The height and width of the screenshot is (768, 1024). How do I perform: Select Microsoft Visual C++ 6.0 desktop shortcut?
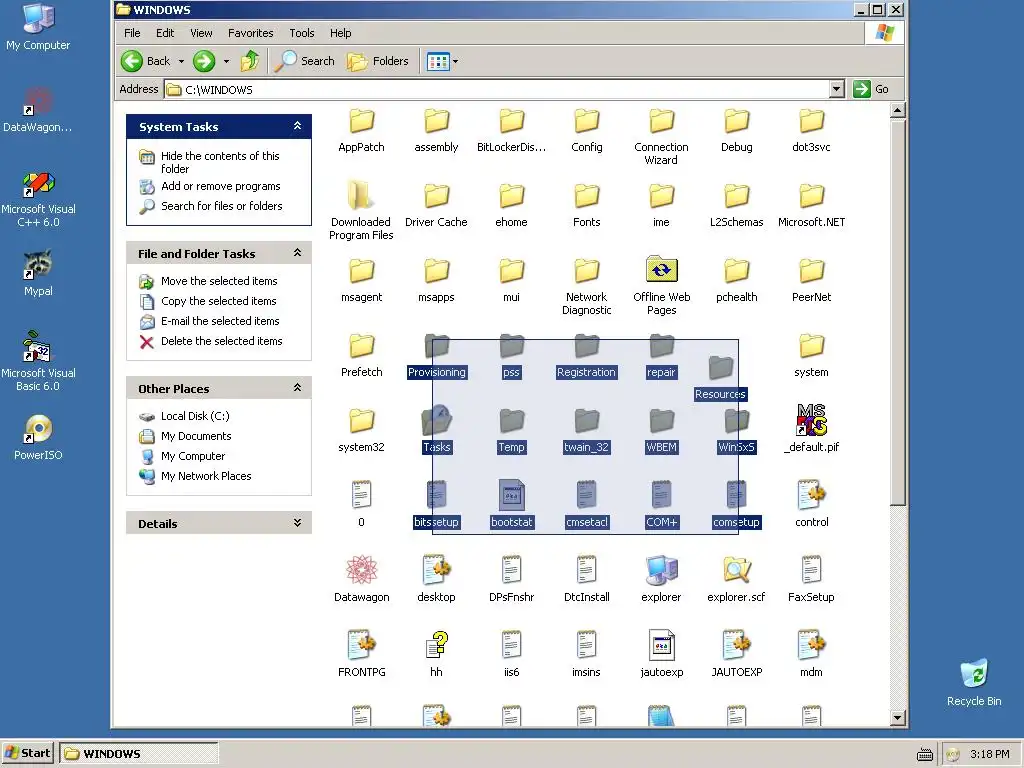click(38, 200)
